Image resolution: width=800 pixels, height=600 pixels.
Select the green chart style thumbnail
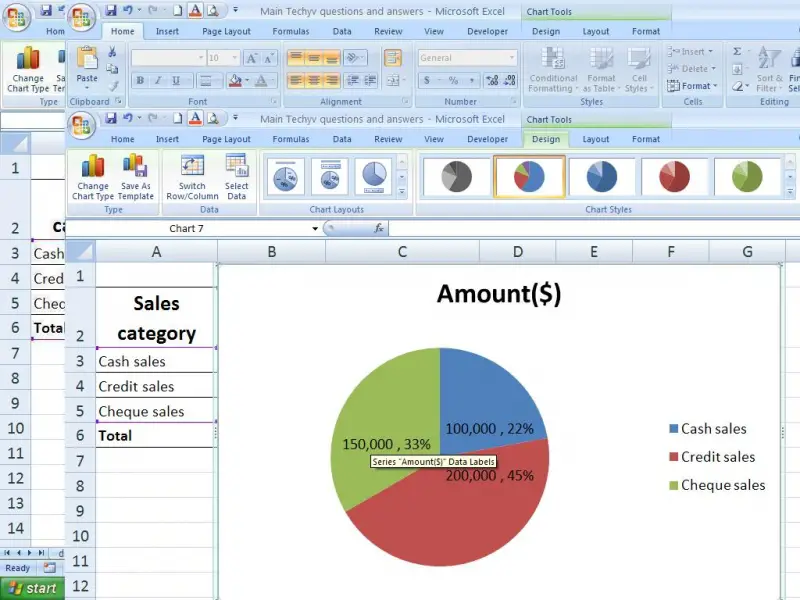(747, 177)
